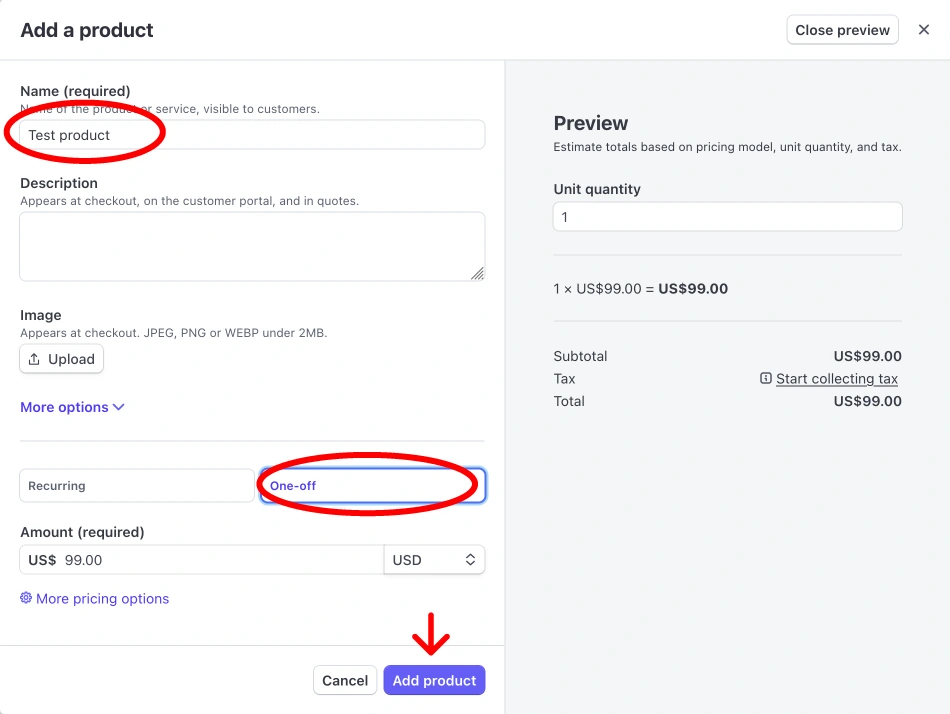
Task: Upload a product image
Action: pyautogui.click(x=61, y=359)
